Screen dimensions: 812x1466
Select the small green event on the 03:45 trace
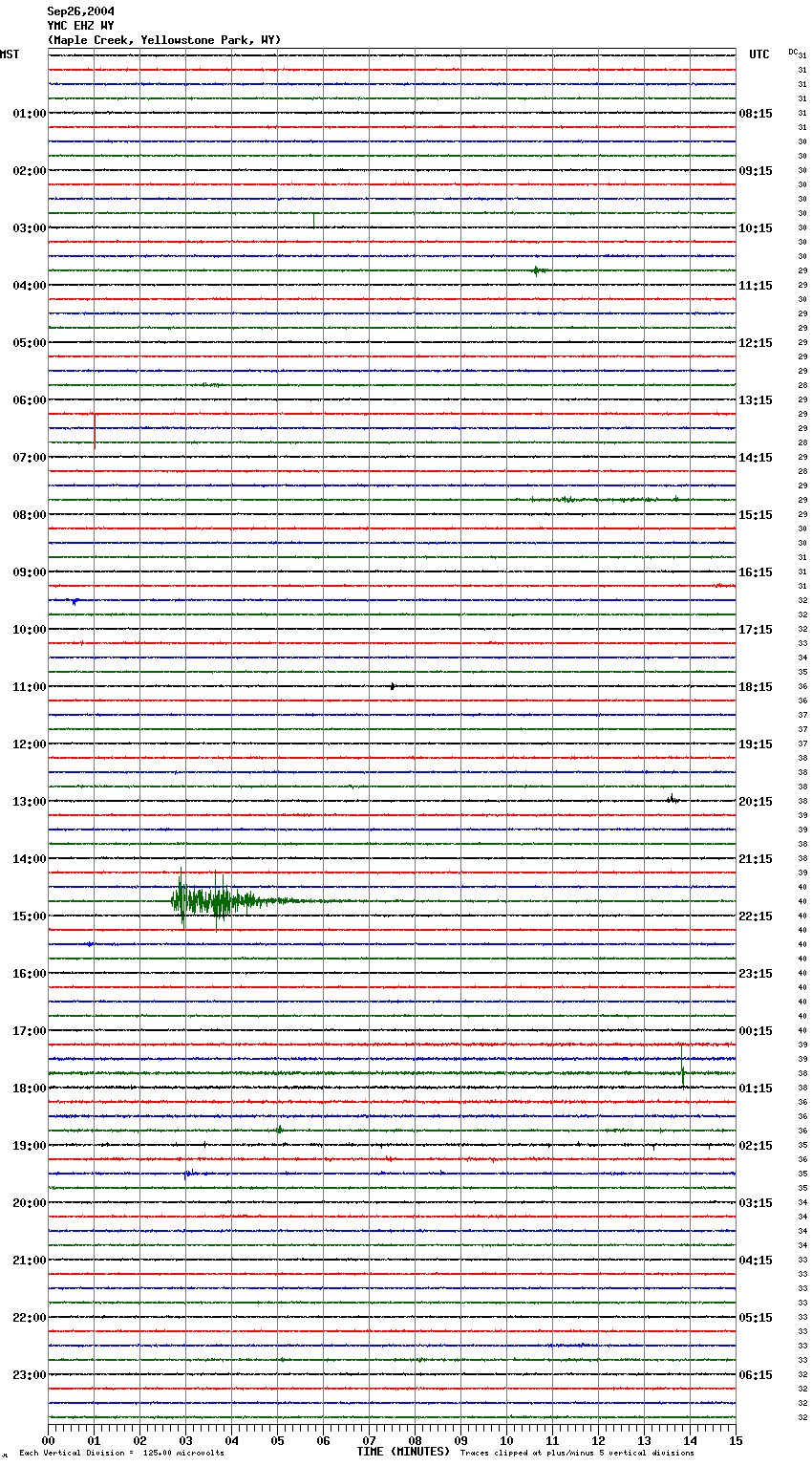pos(539,270)
